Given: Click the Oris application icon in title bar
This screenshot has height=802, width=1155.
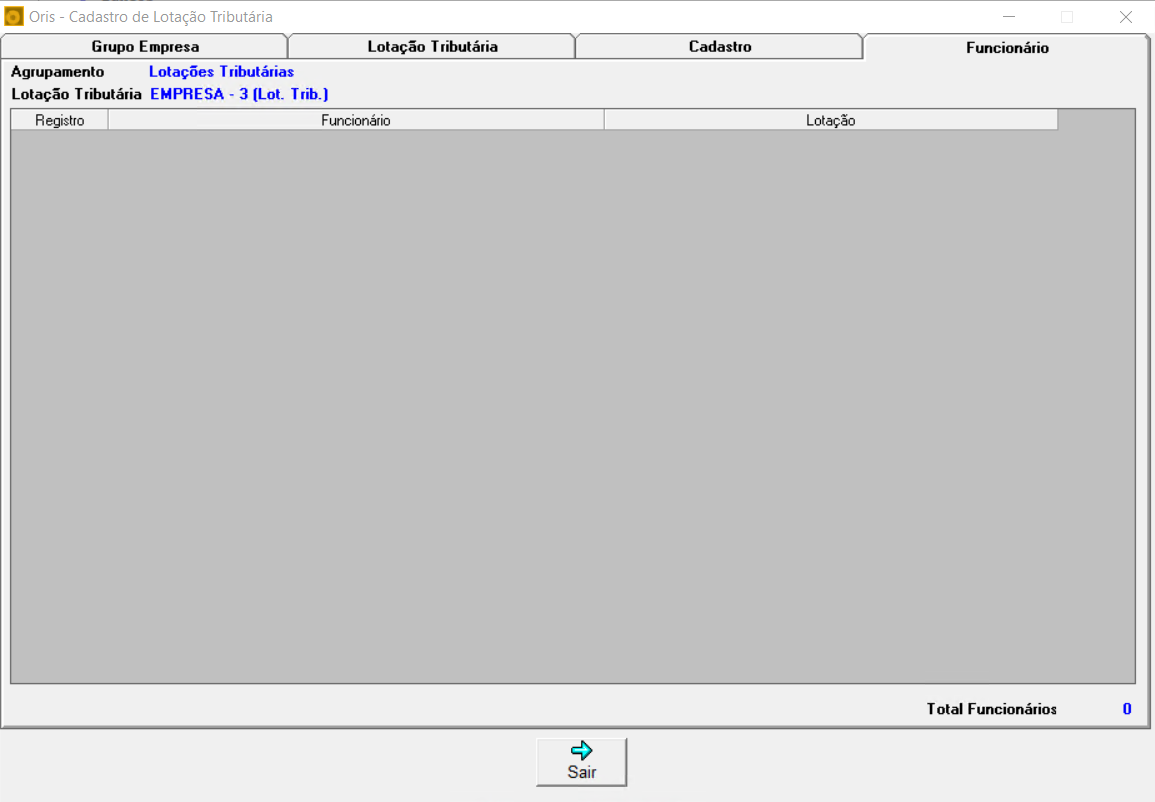Looking at the screenshot, I should click(x=14, y=17).
